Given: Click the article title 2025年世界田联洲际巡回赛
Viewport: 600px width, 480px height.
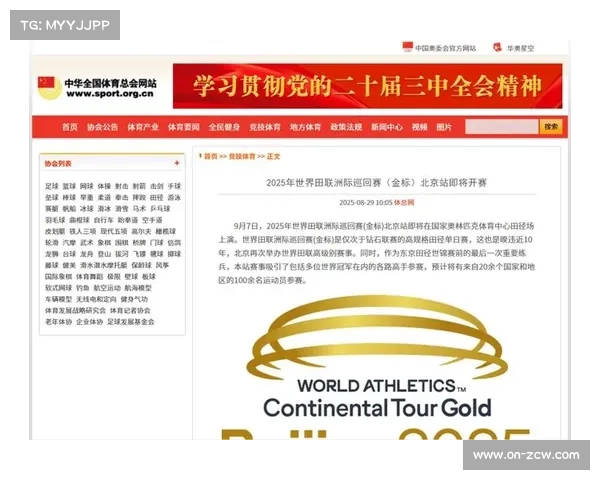Looking at the screenshot, I should [377, 183].
